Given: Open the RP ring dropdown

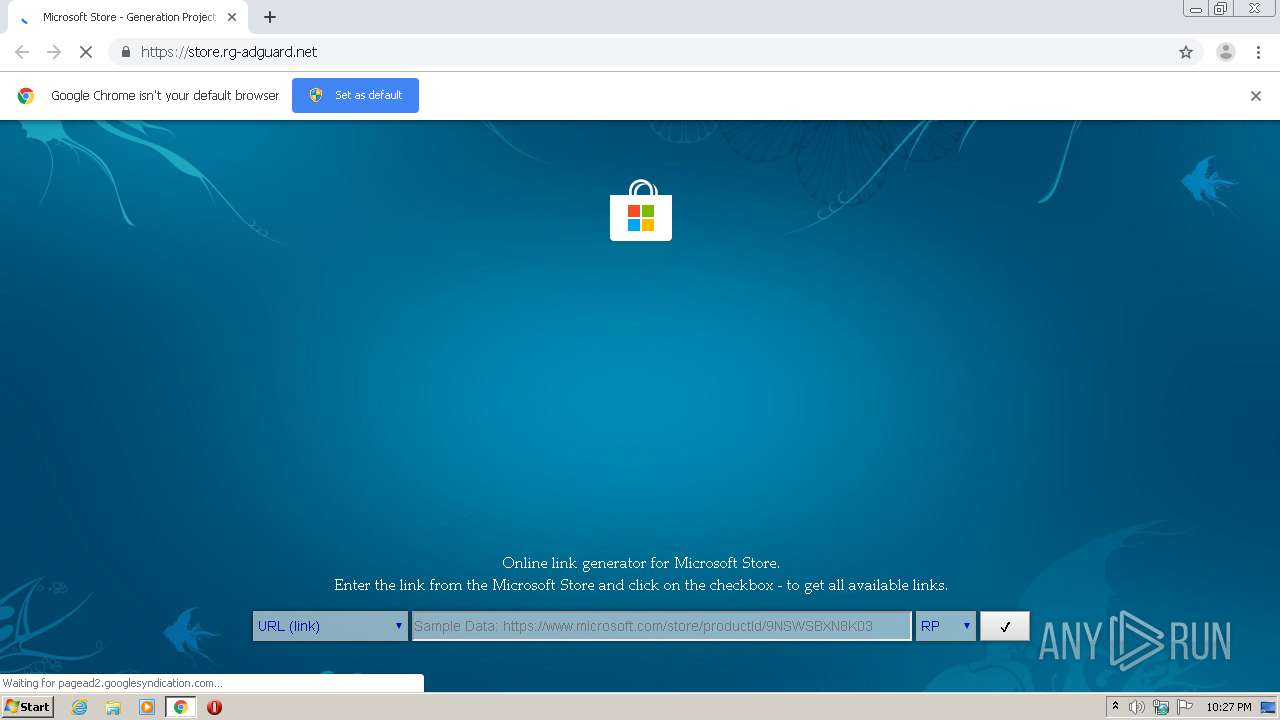Looking at the screenshot, I should tap(945, 626).
